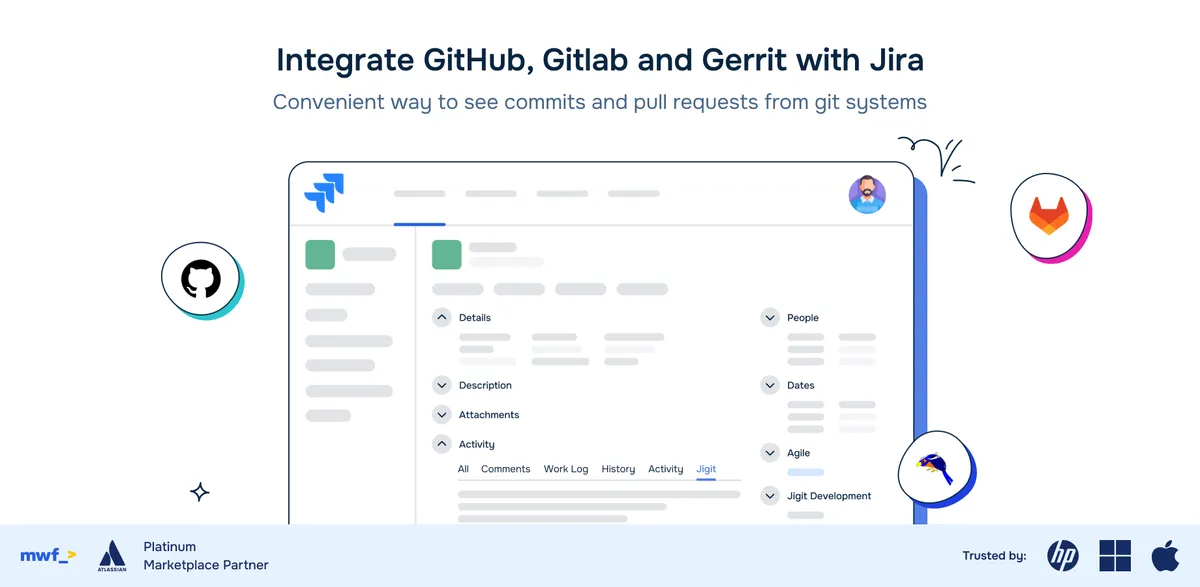Click the blue Agile placeholder pill

click(x=806, y=472)
